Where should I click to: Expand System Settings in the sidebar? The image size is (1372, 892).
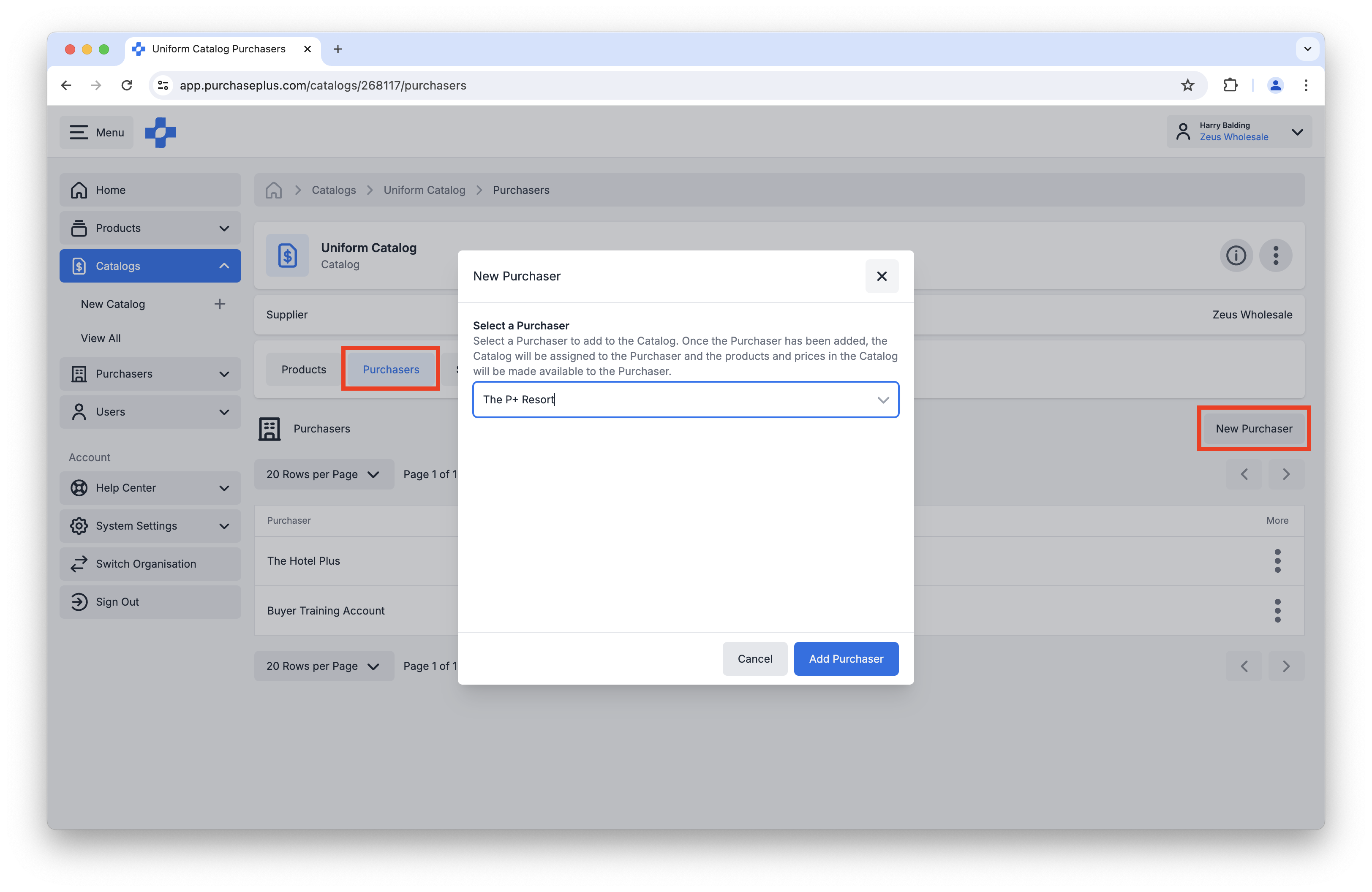point(150,526)
